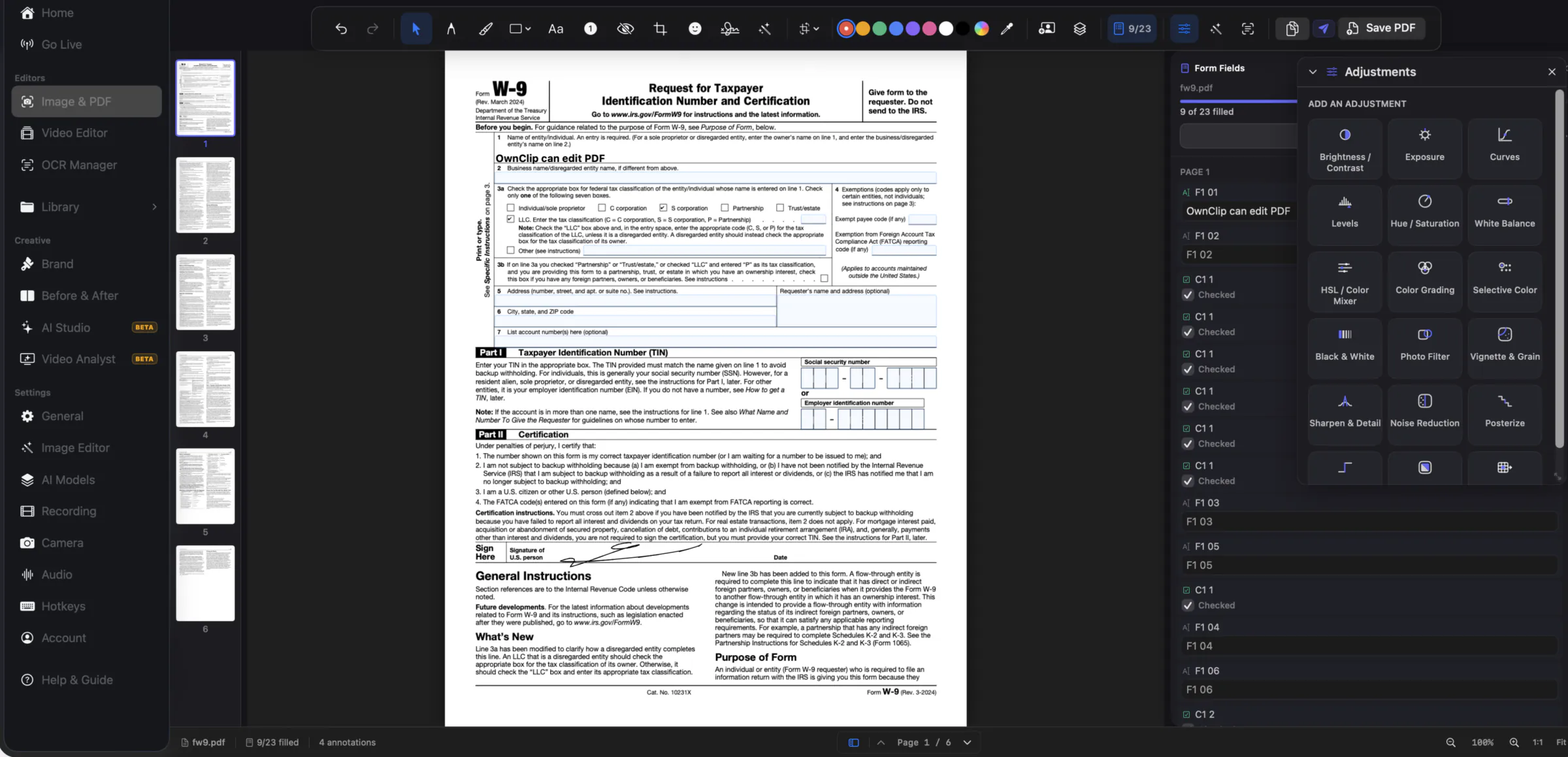
Task: Switch to the Video Editor
Action: coord(86,133)
